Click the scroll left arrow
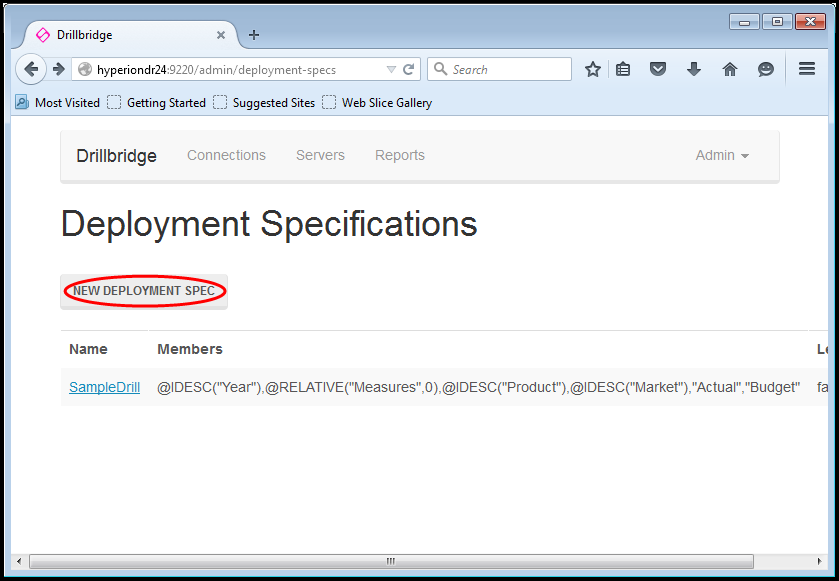Image resolution: width=839 pixels, height=581 pixels. click(x=19, y=561)
